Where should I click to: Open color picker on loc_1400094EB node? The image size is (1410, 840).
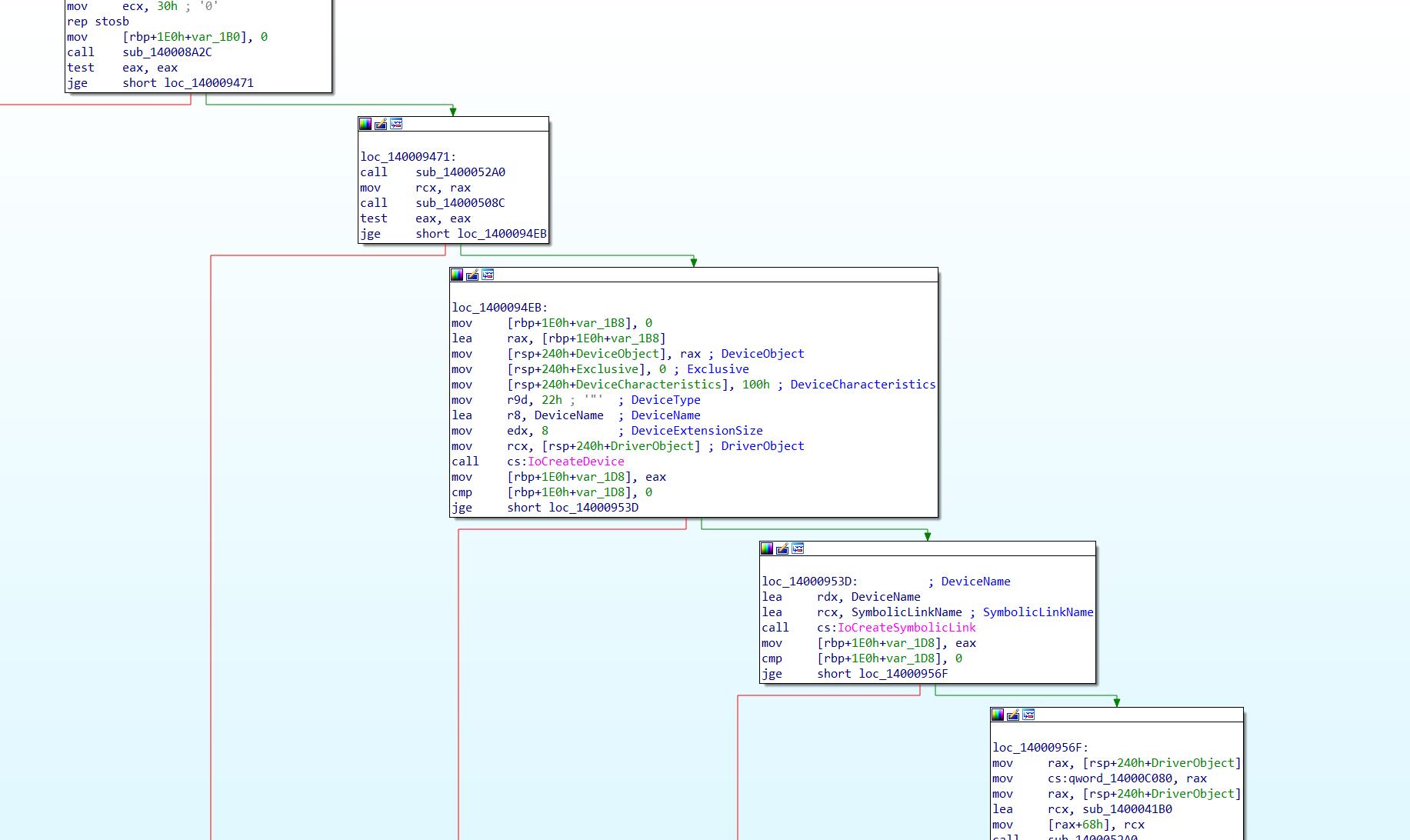coord(457,275)
